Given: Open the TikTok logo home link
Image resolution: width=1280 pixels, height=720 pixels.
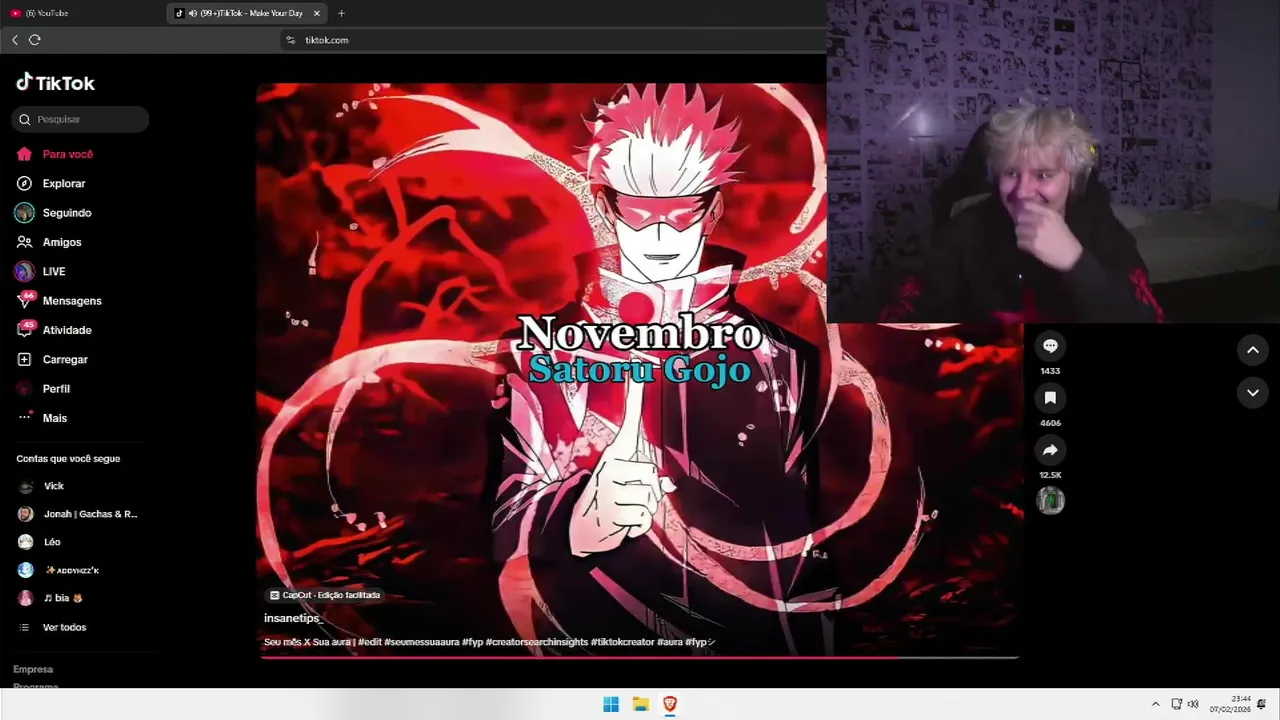Looking at the screenshot, I should coord(55,83).
